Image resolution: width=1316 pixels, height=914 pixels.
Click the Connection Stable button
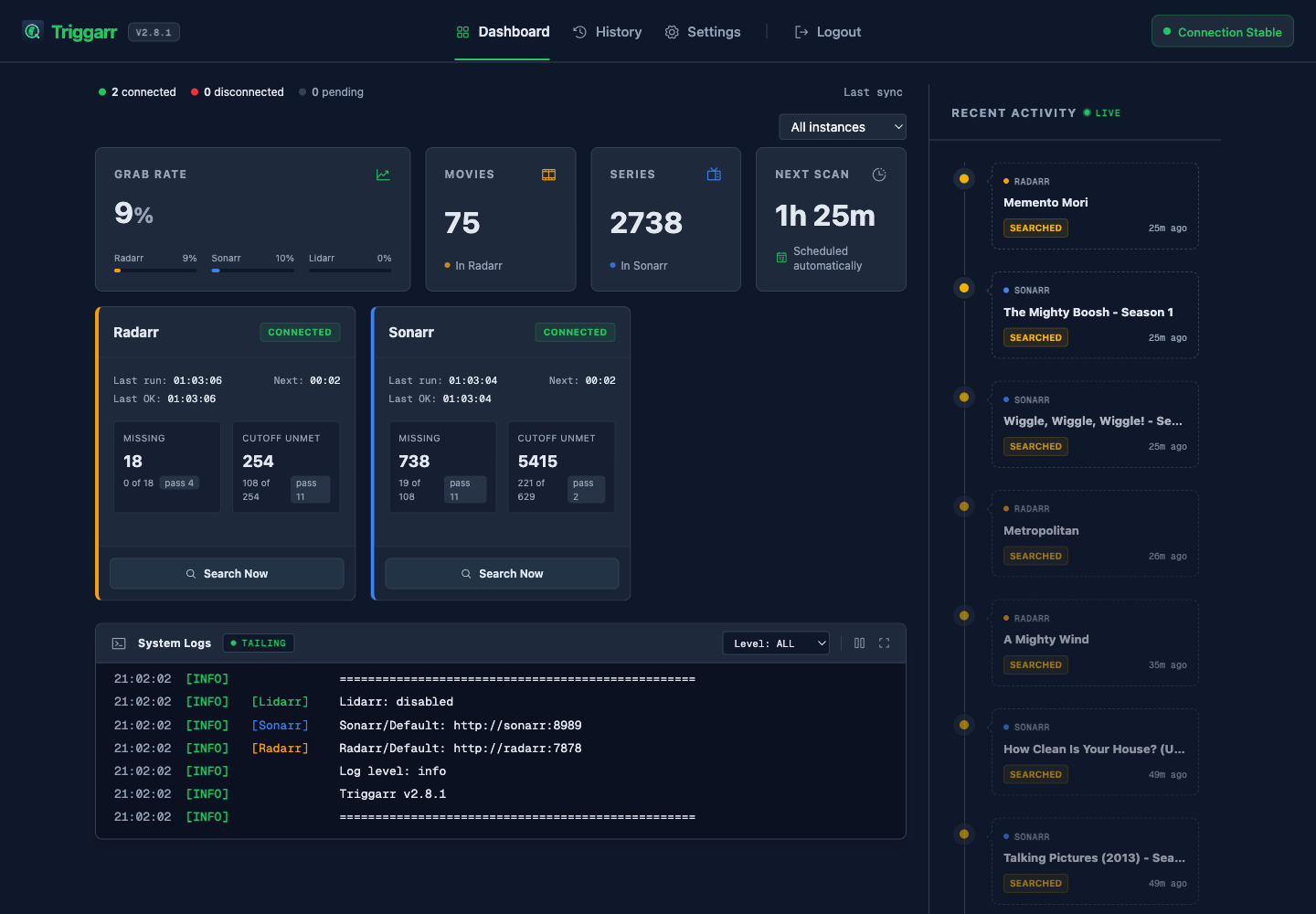1223,32
